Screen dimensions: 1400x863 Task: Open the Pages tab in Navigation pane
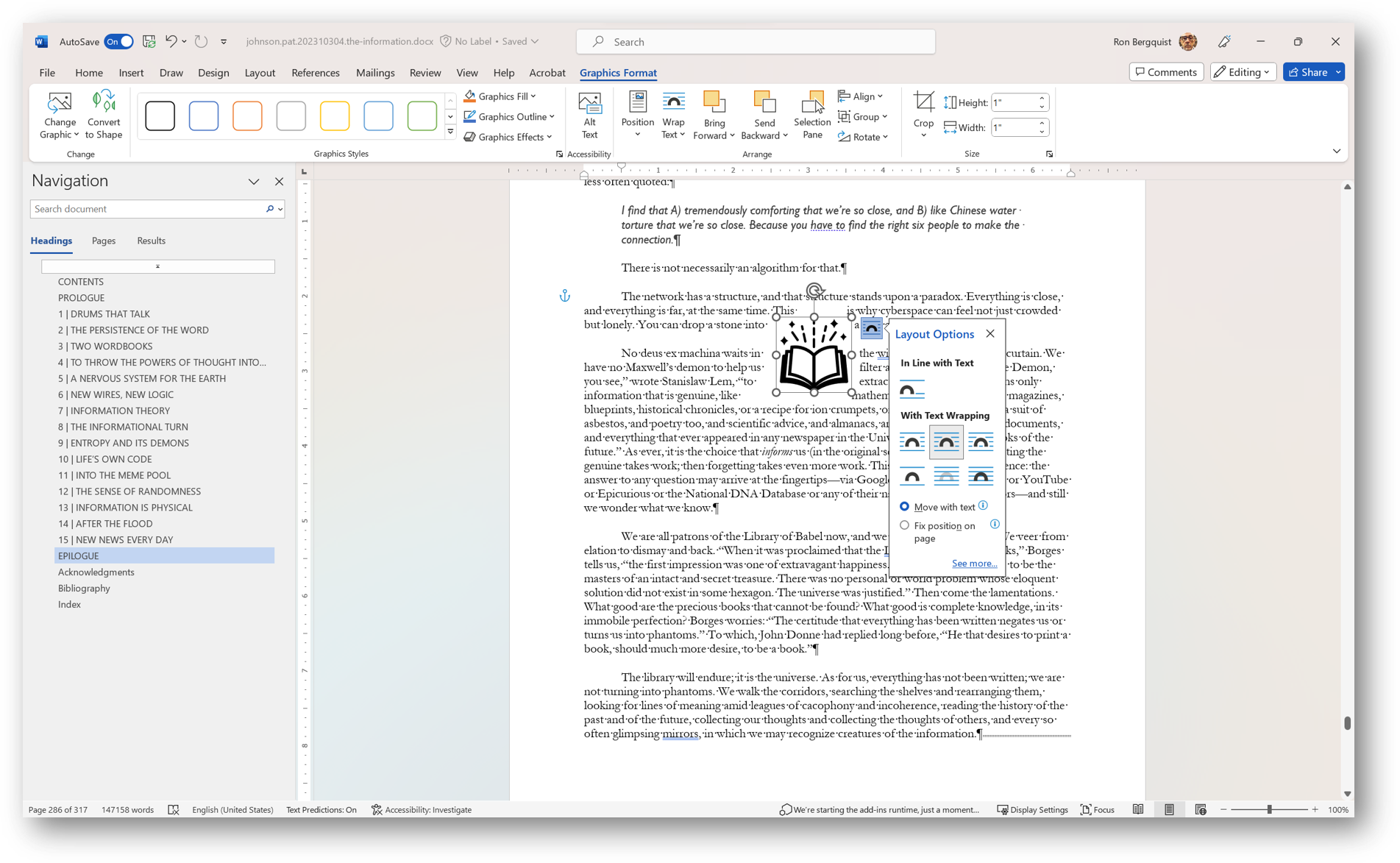103,241
